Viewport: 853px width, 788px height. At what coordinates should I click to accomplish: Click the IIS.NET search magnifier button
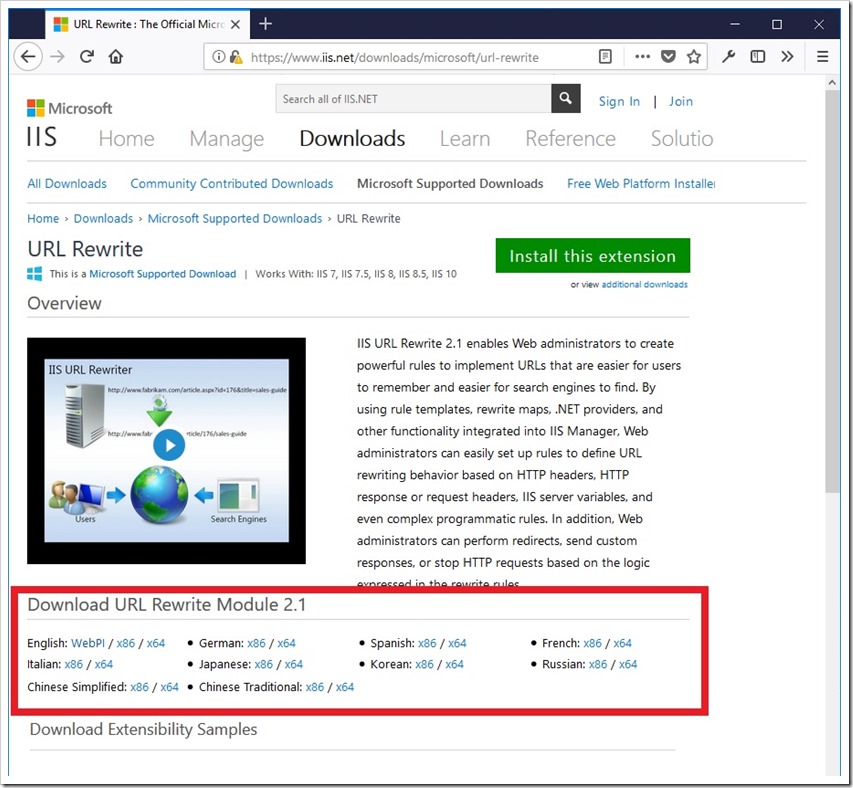(x=566, y=98)
